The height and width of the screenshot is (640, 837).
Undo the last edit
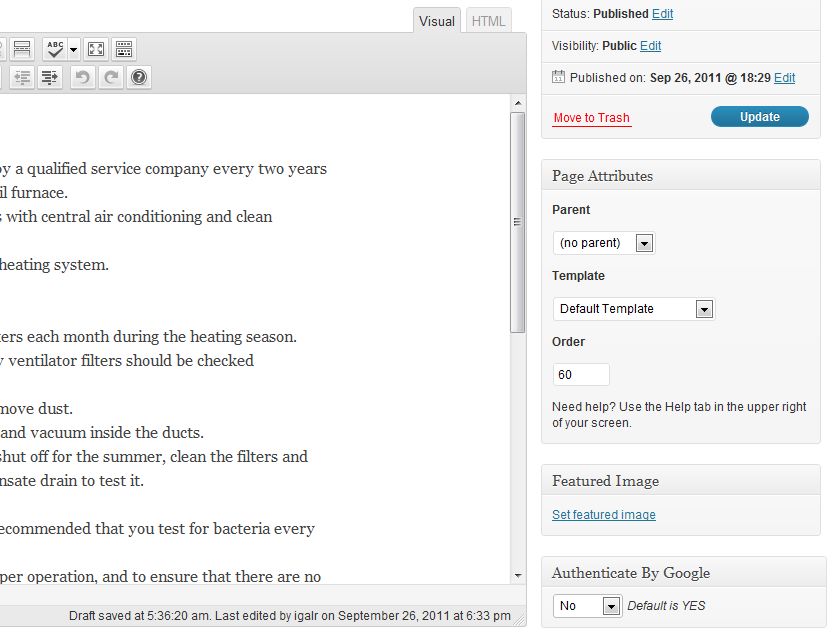82,77
